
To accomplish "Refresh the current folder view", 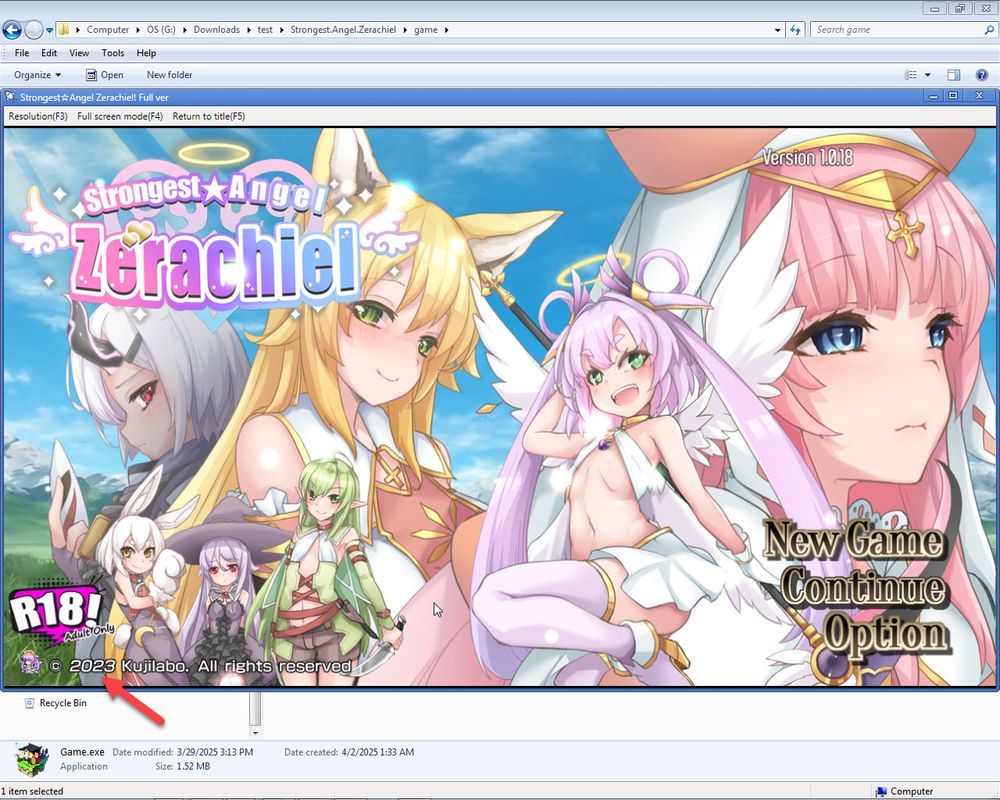I will tap(795, 30).
